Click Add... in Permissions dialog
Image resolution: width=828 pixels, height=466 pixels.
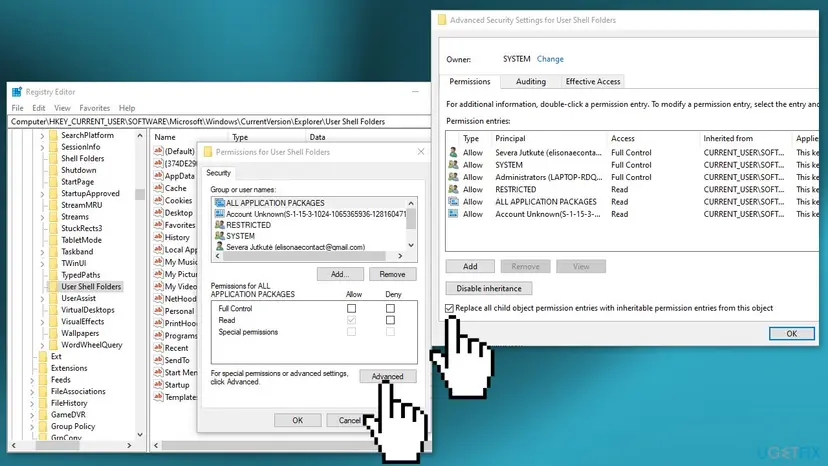tap(340, 274)
